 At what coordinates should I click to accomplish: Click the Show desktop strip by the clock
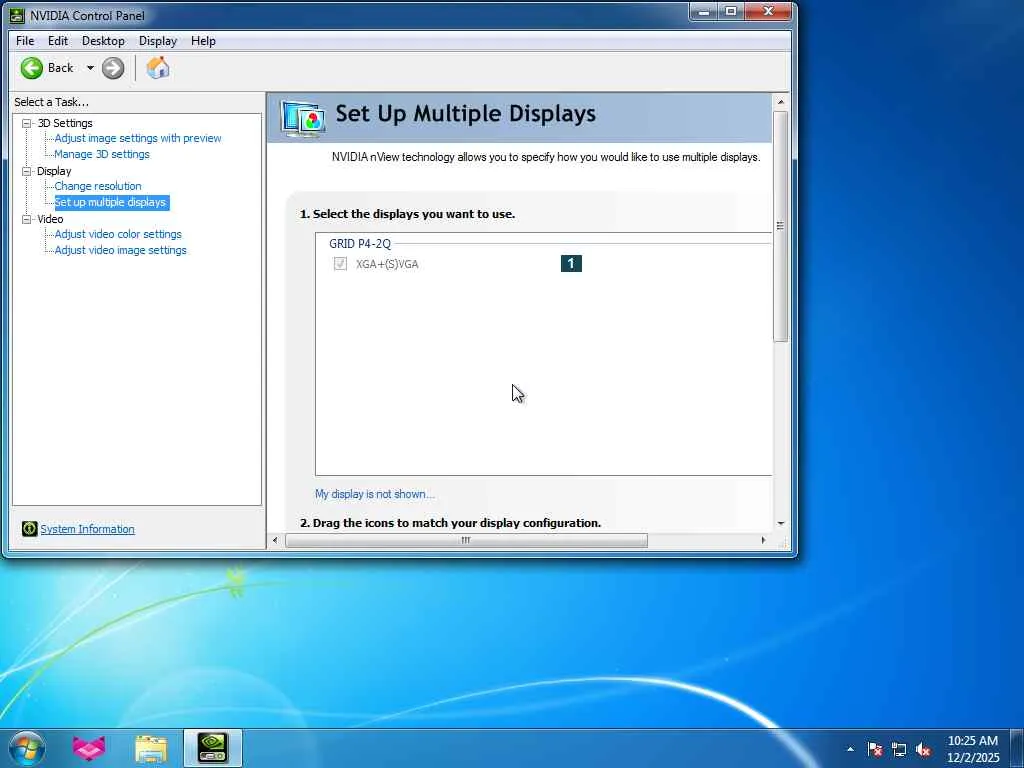point(1017,748)
